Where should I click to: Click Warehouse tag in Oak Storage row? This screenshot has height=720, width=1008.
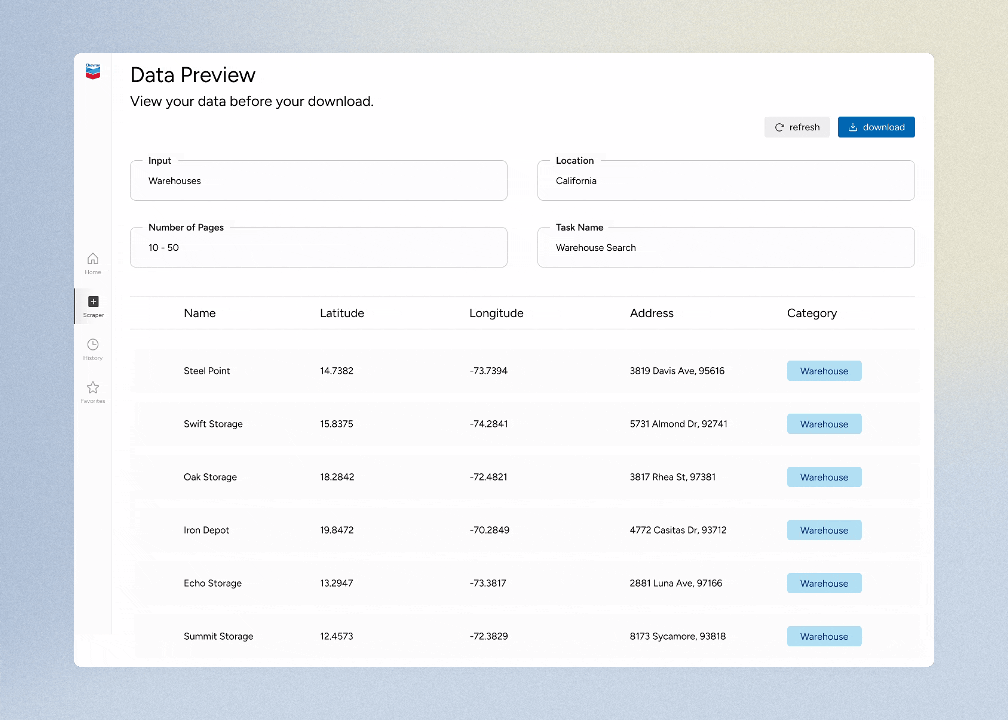[x=824, y=477]
